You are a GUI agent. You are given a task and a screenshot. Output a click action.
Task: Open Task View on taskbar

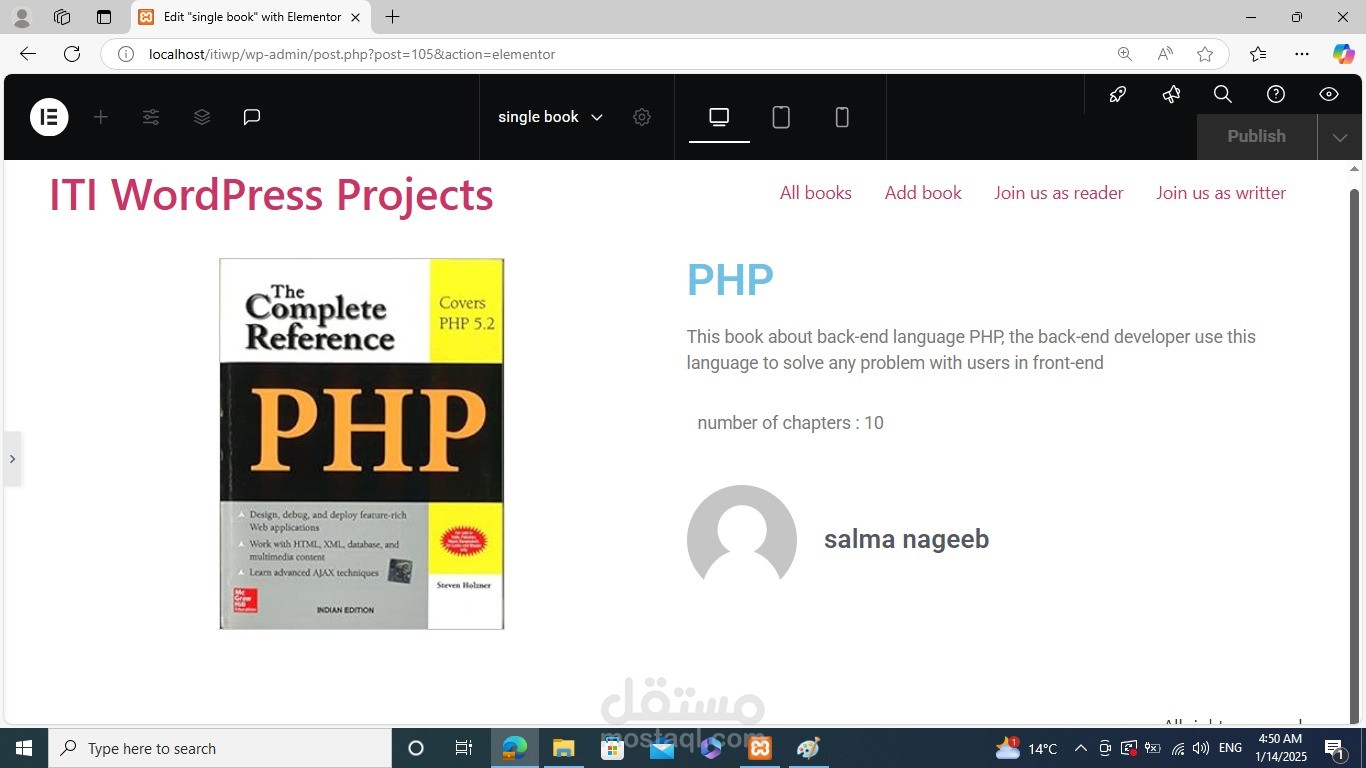pyautogui.click(x=464, y=748)
